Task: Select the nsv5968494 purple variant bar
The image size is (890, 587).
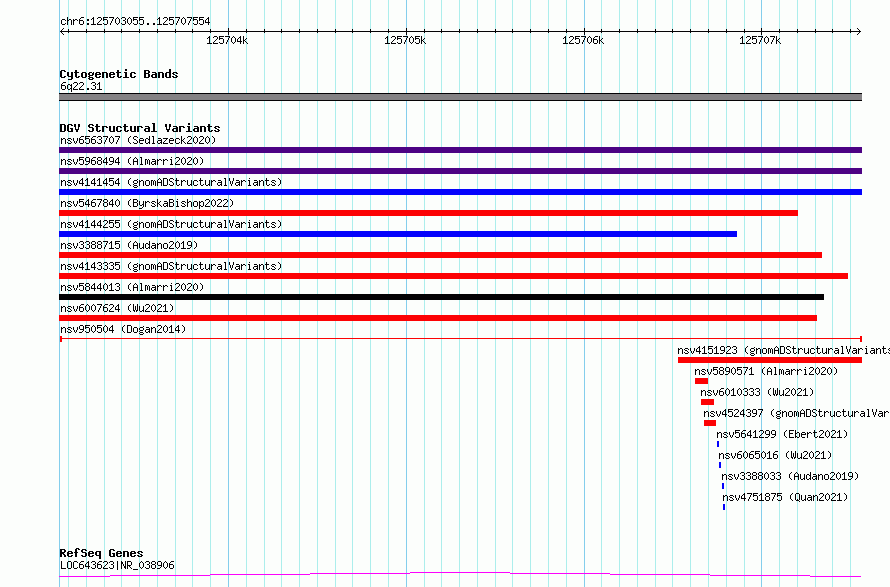Action: click(x=460, y=171)
